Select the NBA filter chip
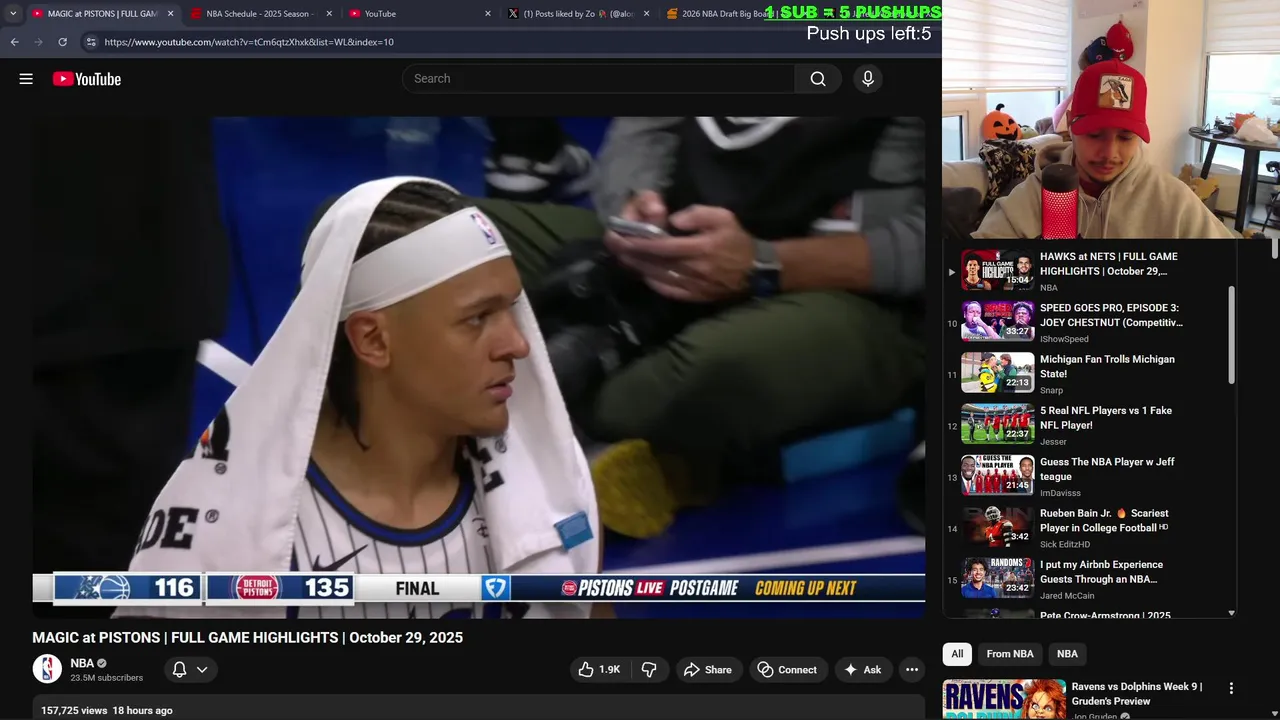Screen dimensions: 1280x720 (x=1067, y=654)
